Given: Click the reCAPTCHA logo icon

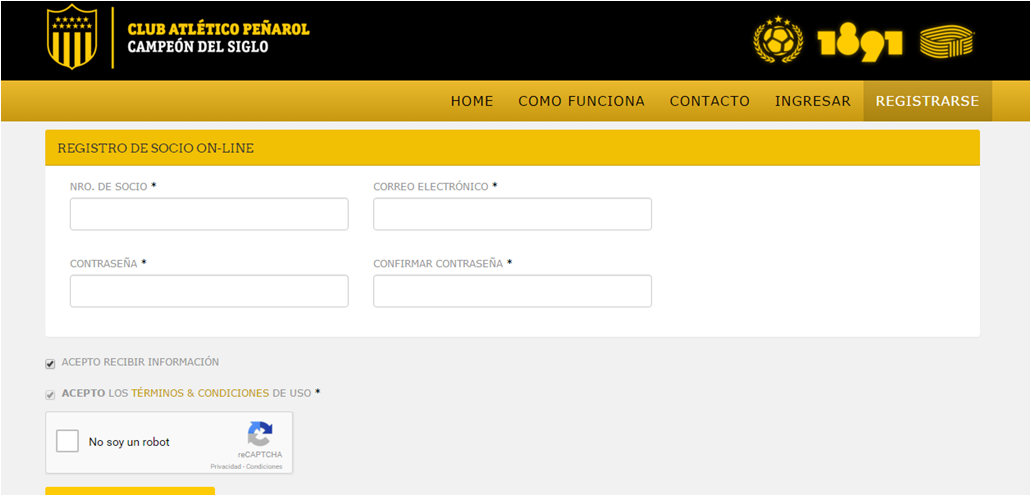Looking at the screenshot, I should 260,434.
